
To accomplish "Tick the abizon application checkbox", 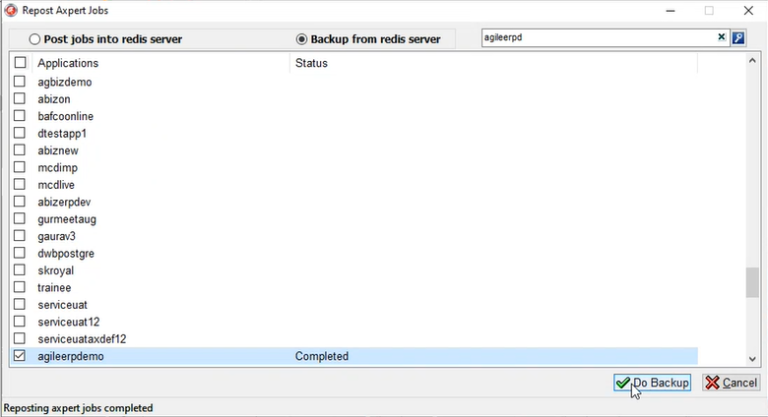I will click(x=20, y=99).
